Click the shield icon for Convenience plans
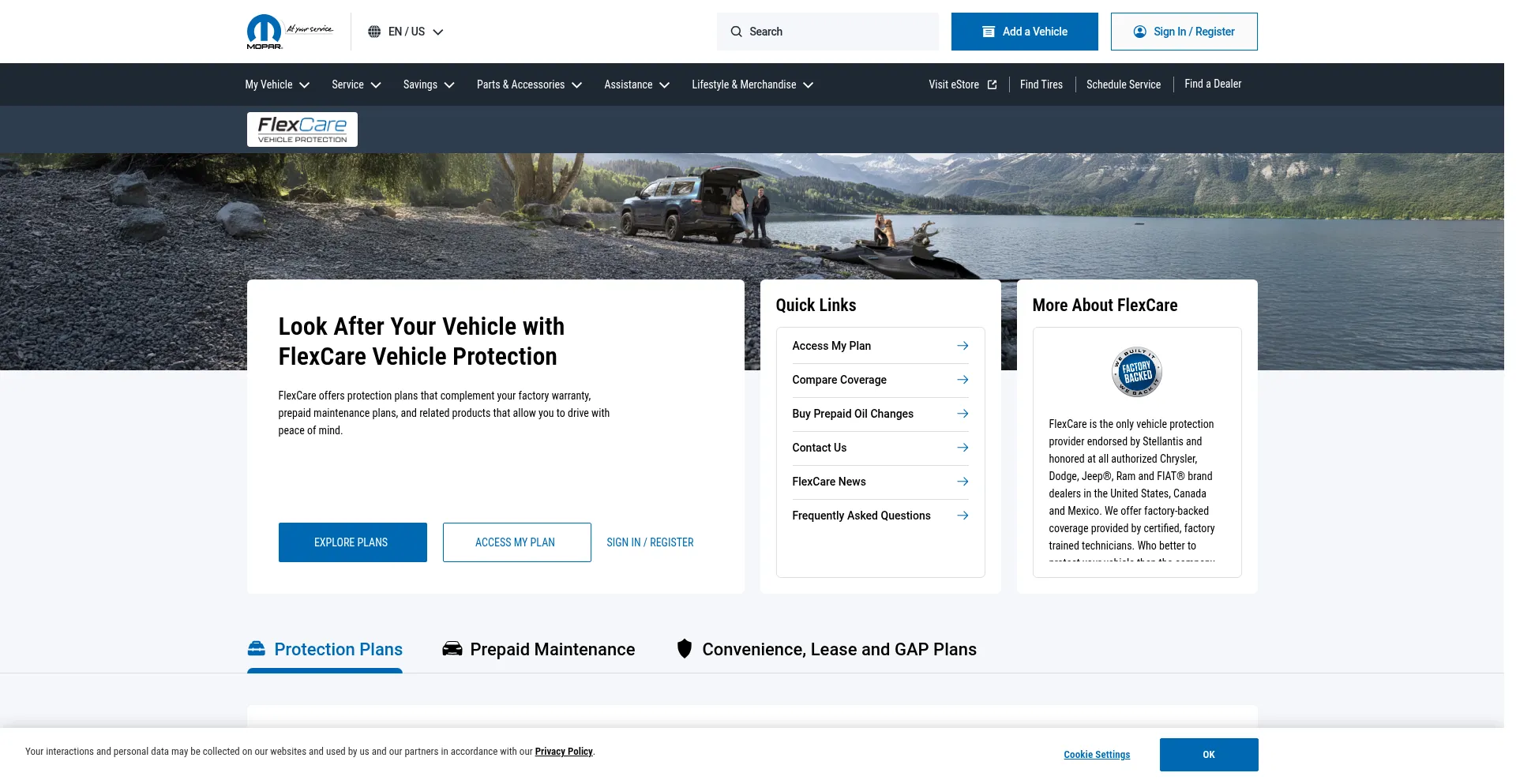This screenshot has width=1516, height=784. pos(685,649)
